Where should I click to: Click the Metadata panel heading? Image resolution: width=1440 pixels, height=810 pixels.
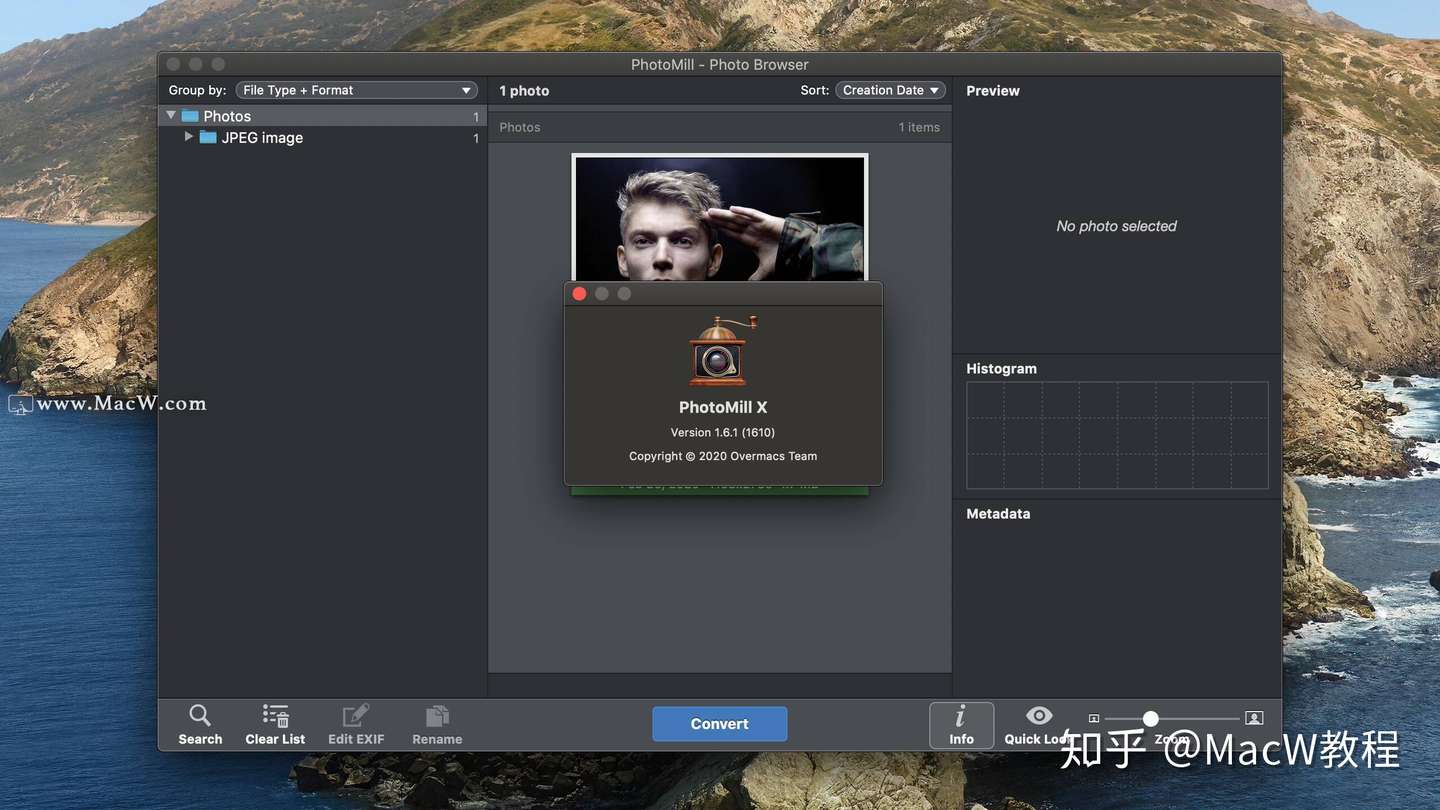[x=998, y=513]
